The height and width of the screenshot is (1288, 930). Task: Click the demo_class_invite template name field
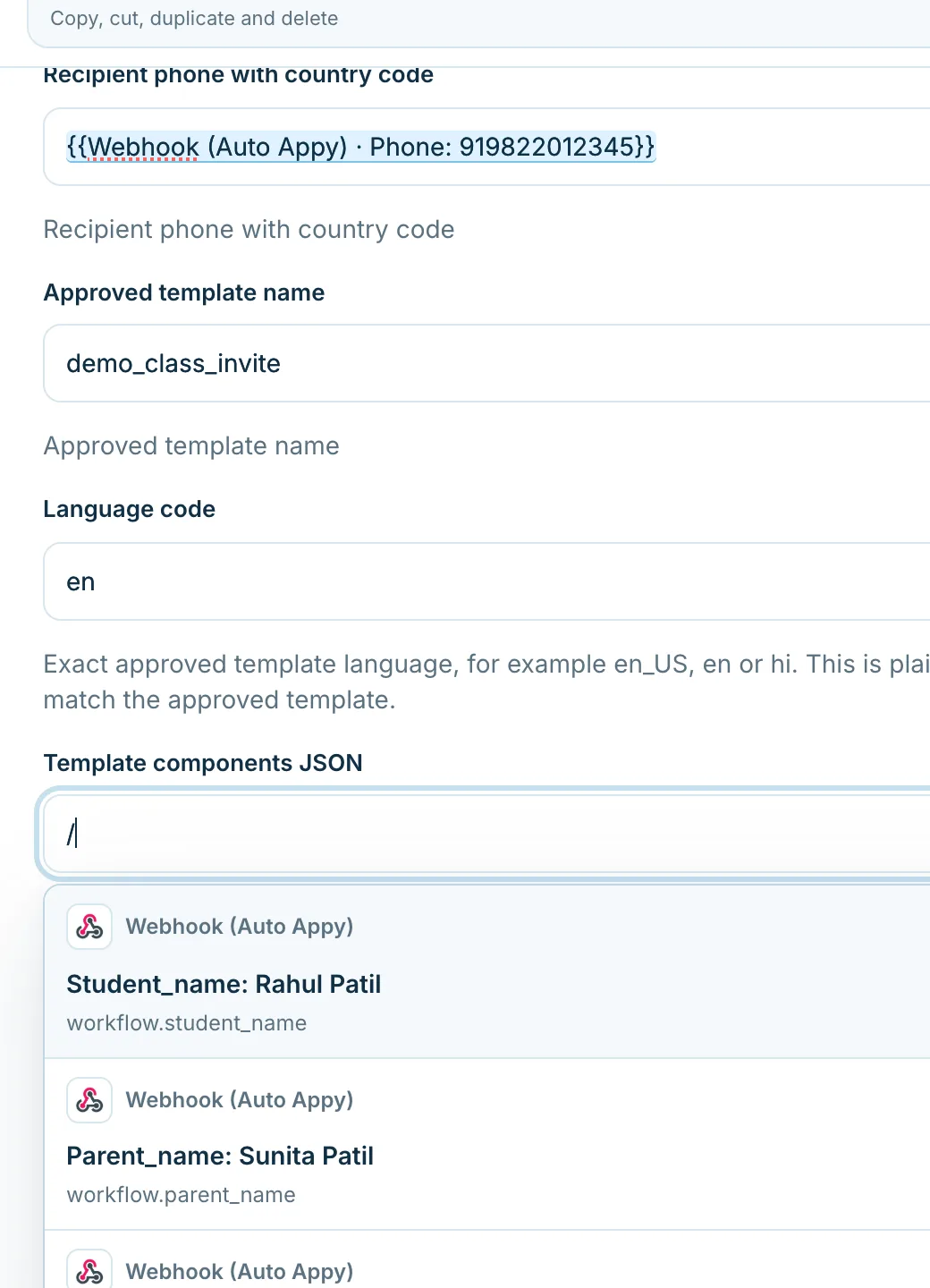coord(487,363)
